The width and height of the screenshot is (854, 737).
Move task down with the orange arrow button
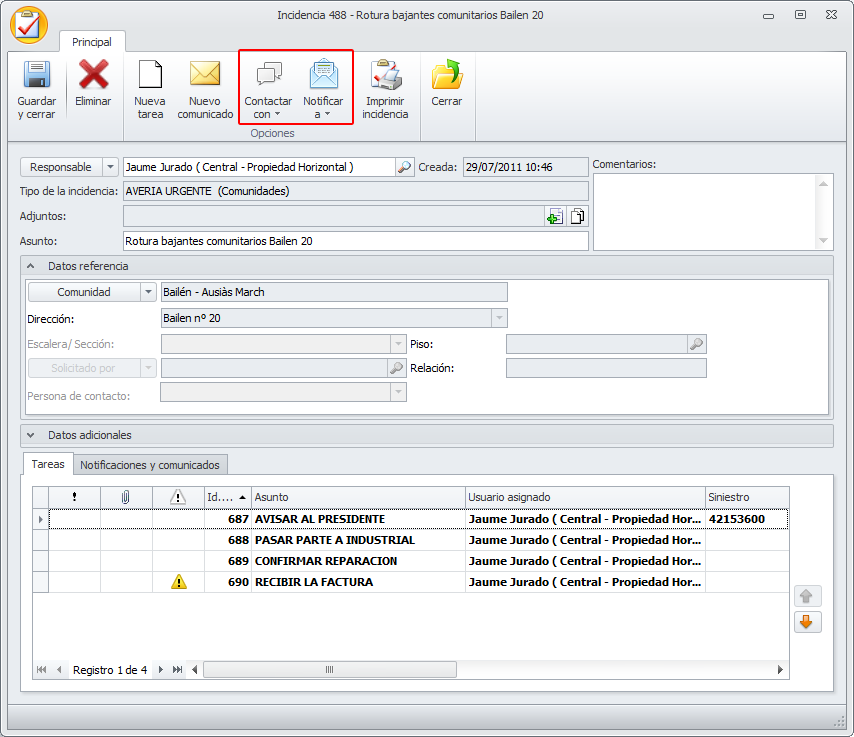[x=807, y=622]
